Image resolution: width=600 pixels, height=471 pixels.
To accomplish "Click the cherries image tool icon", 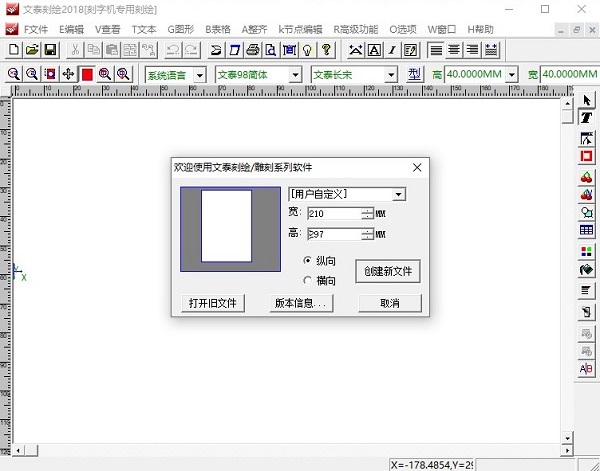I will 586,178.
